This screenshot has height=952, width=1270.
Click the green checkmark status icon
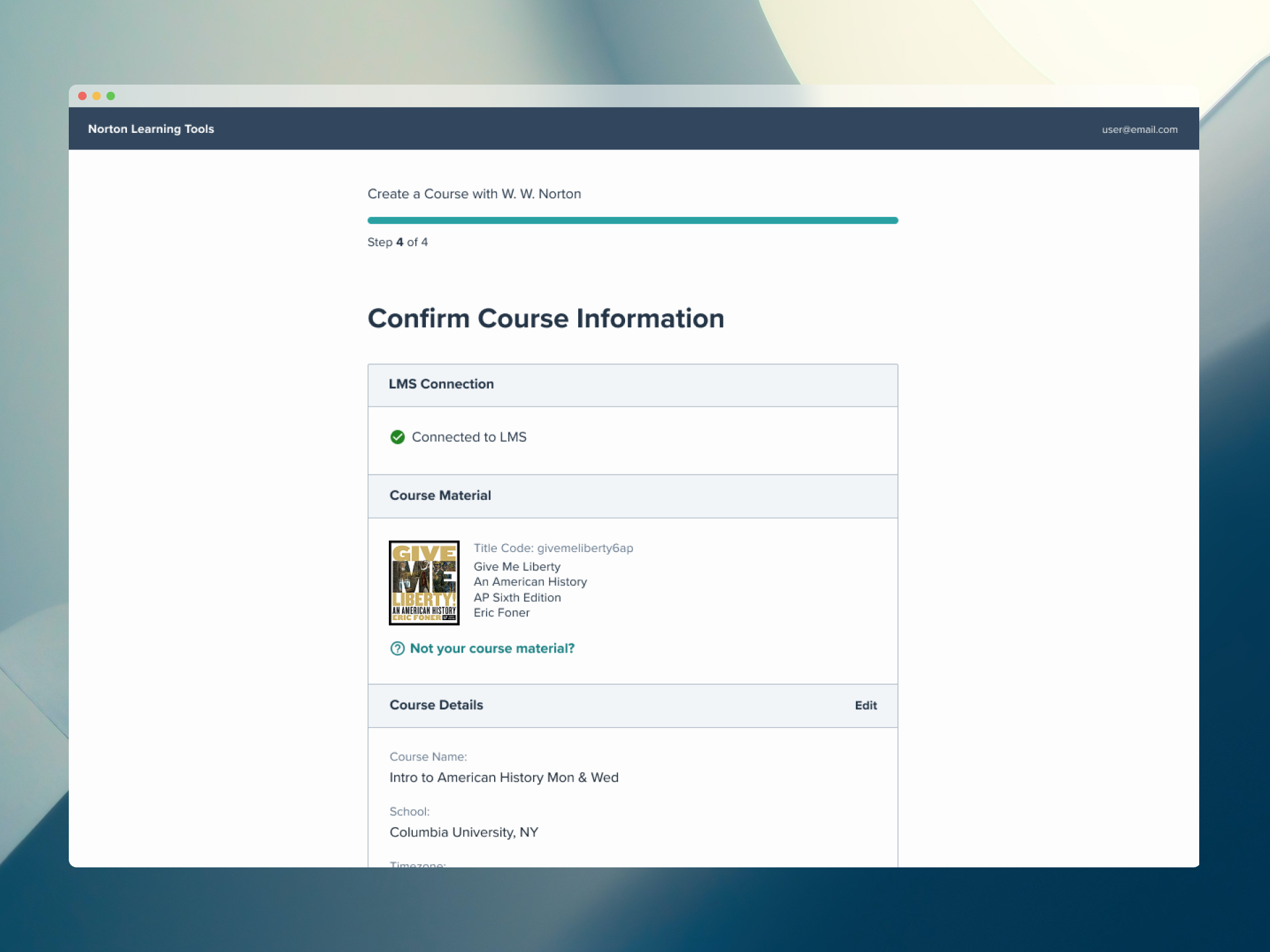(398, 437)
